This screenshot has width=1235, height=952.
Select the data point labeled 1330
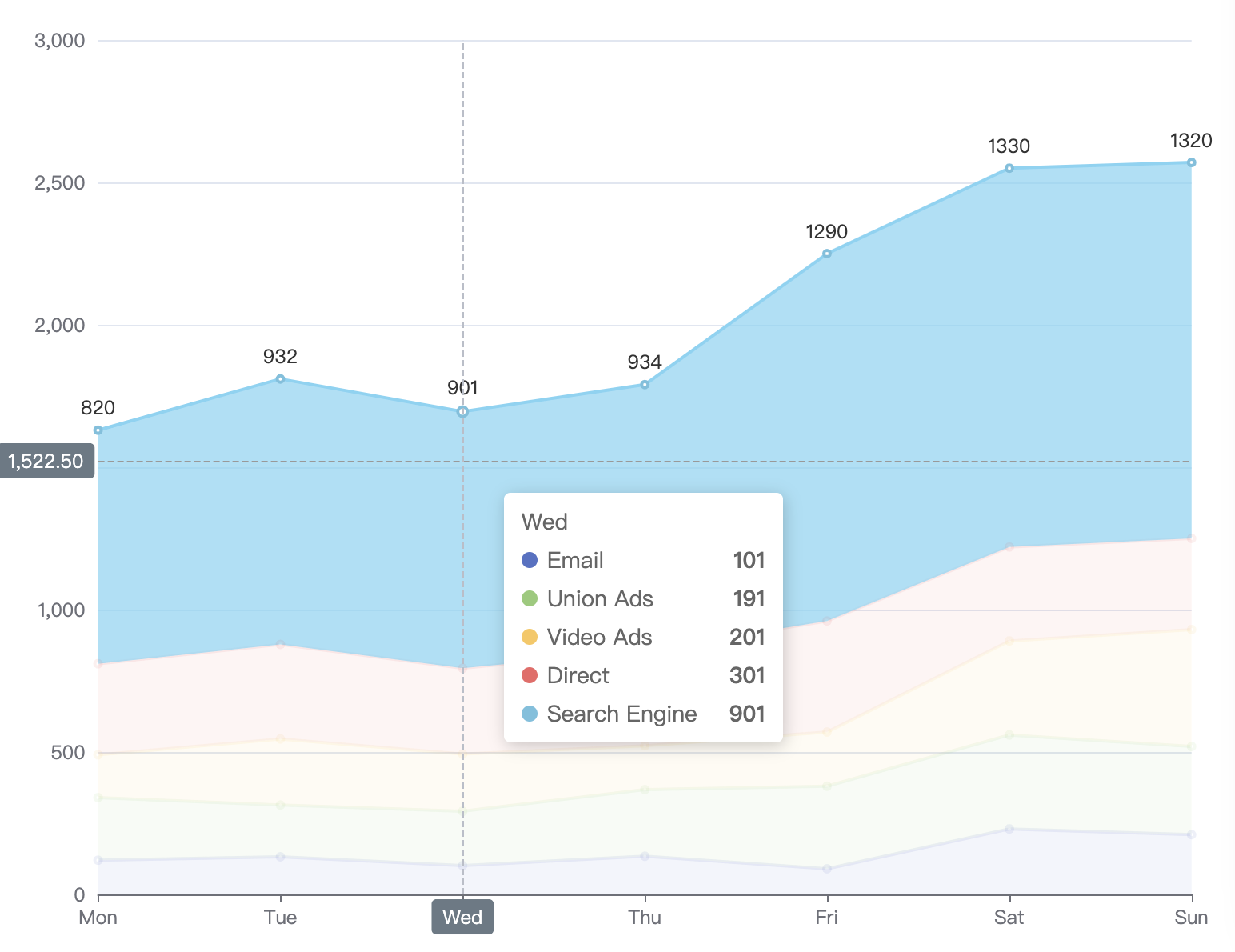click(1009, 168)
